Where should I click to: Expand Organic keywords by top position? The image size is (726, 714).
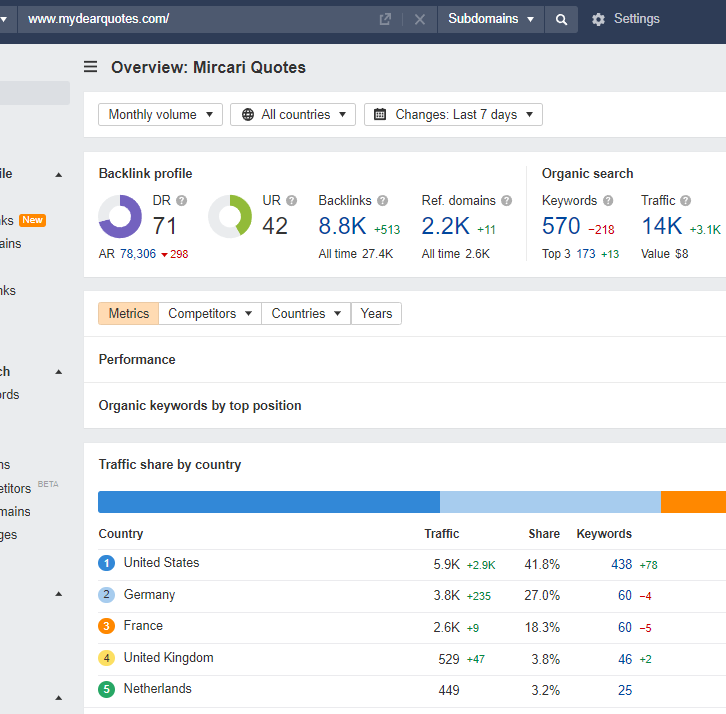(200, 406)
